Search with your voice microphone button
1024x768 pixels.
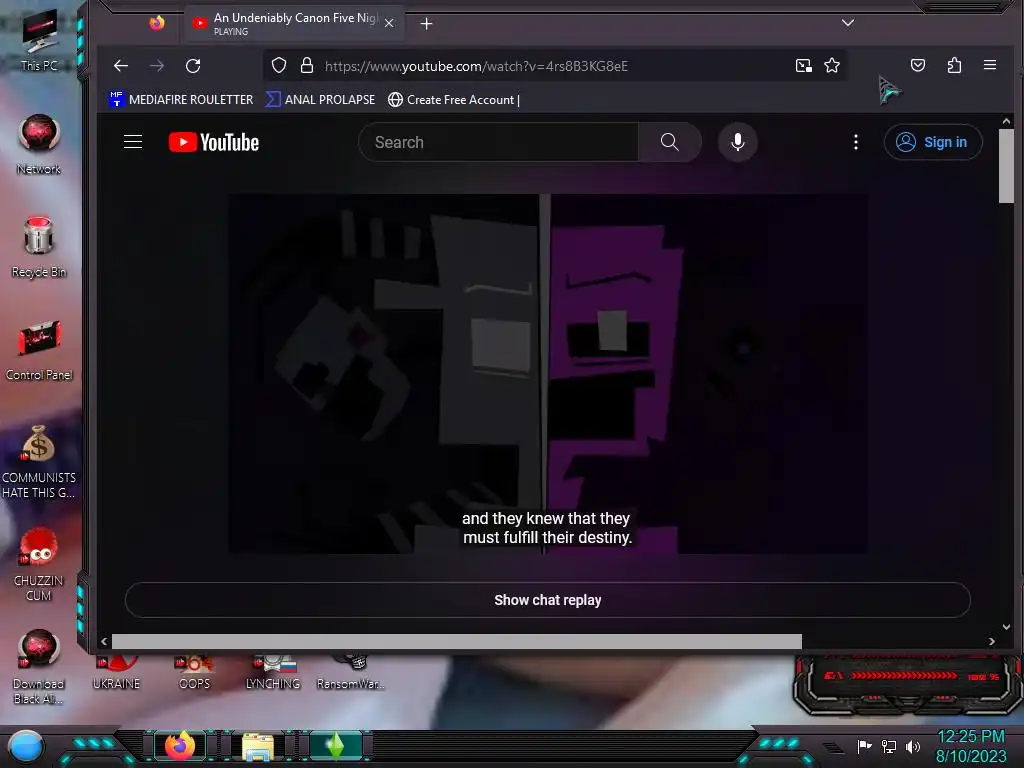[x=738, y=142]
